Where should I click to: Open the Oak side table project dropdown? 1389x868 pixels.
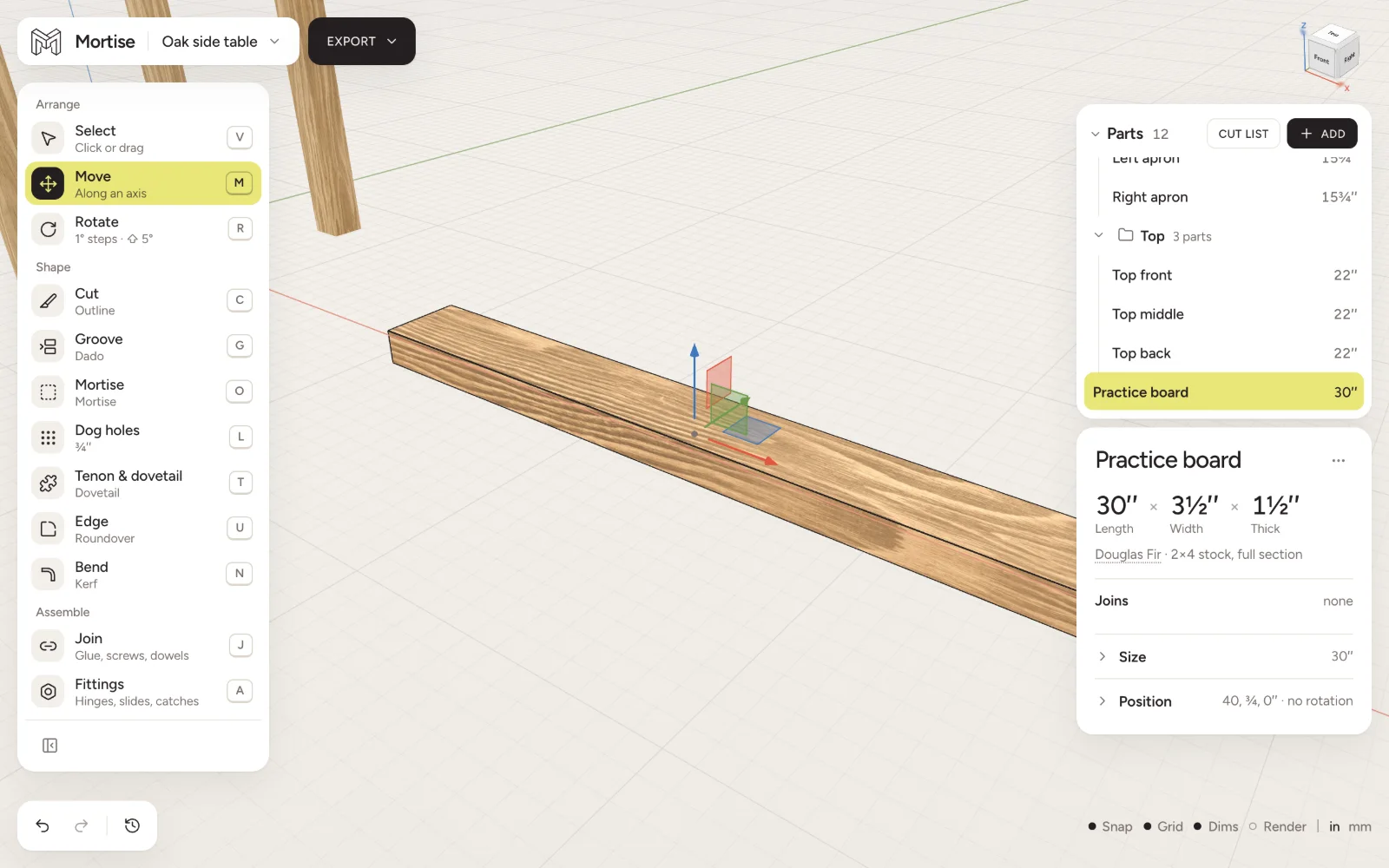click(221, 42)
